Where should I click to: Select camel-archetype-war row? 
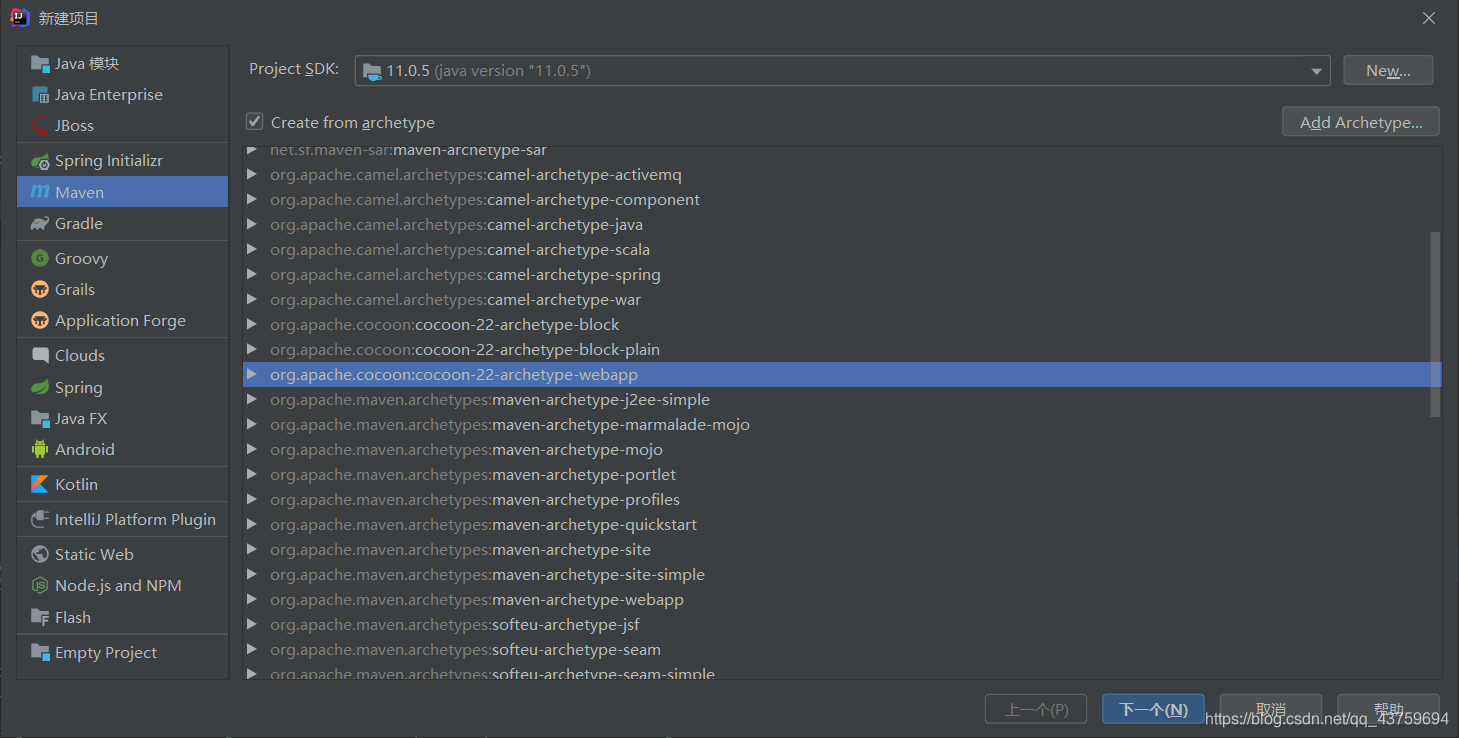coord(842,300)
